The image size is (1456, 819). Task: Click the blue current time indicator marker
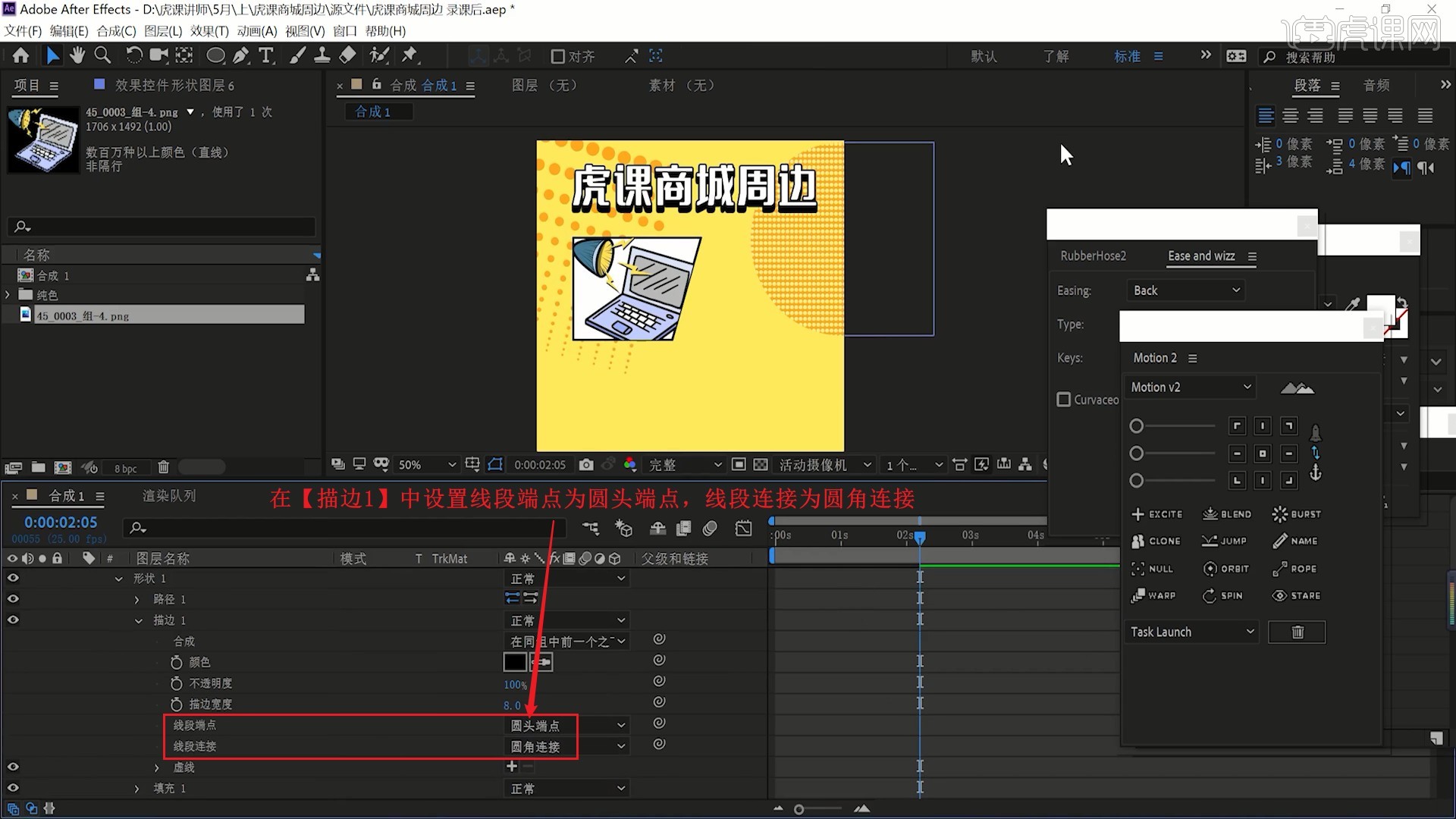point(920,537)
